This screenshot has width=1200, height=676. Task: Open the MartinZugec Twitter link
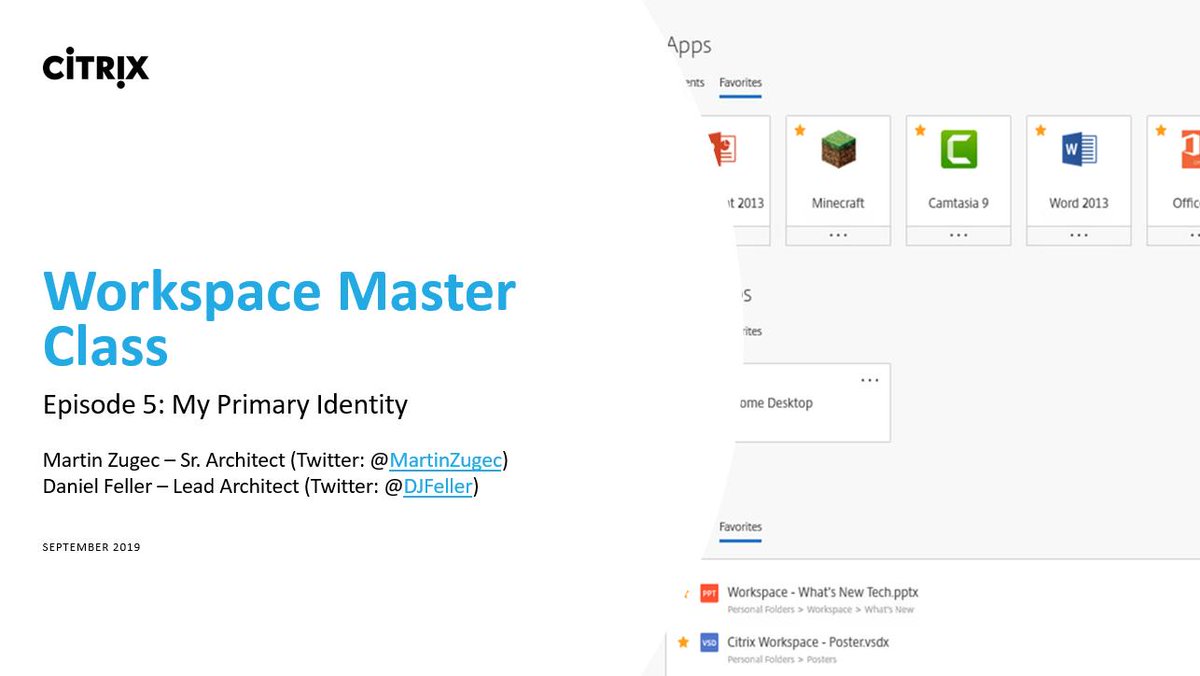[446, 461]
